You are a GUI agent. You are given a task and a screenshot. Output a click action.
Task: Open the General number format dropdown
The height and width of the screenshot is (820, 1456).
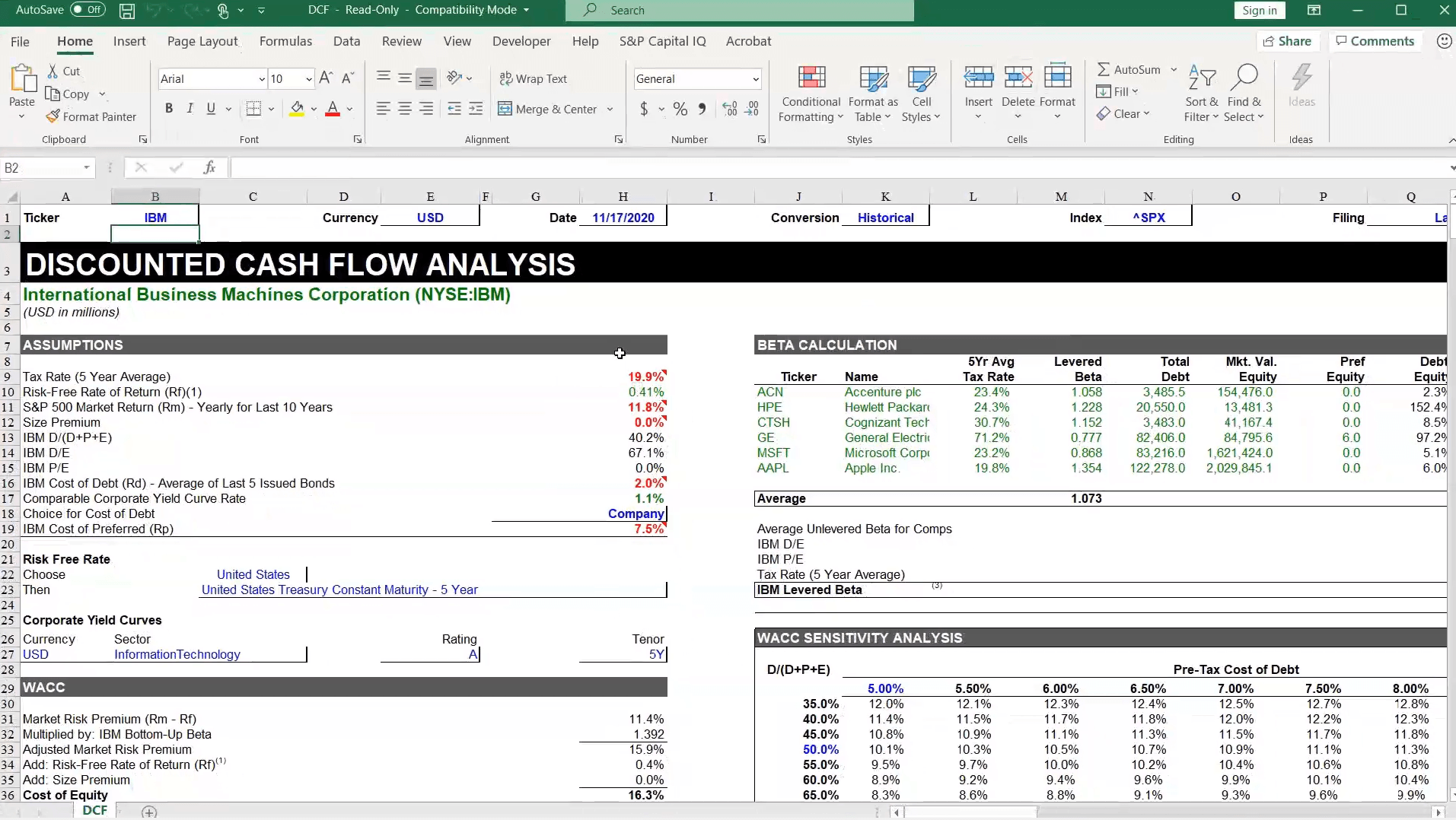coord(755,79)
